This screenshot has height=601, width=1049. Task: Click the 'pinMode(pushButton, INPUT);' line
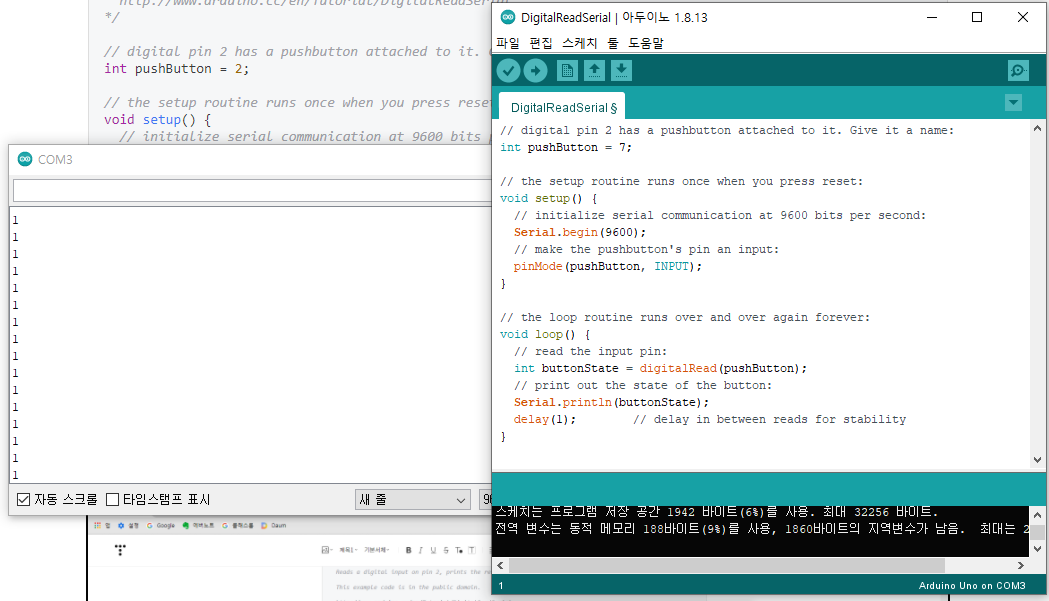coord(607,266)
